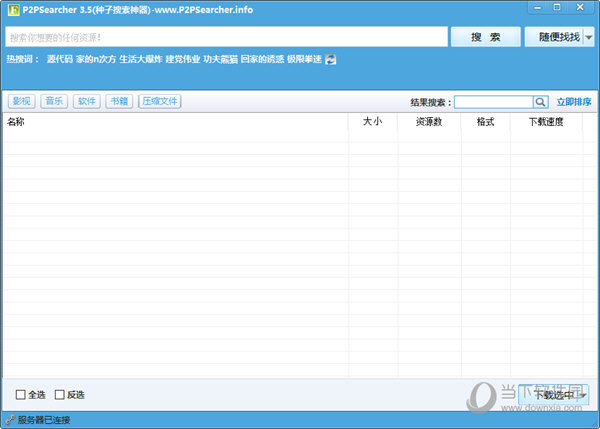600x429 pixels.
Task: Toggle the 反选 checkbox
Action: point(60,394)
